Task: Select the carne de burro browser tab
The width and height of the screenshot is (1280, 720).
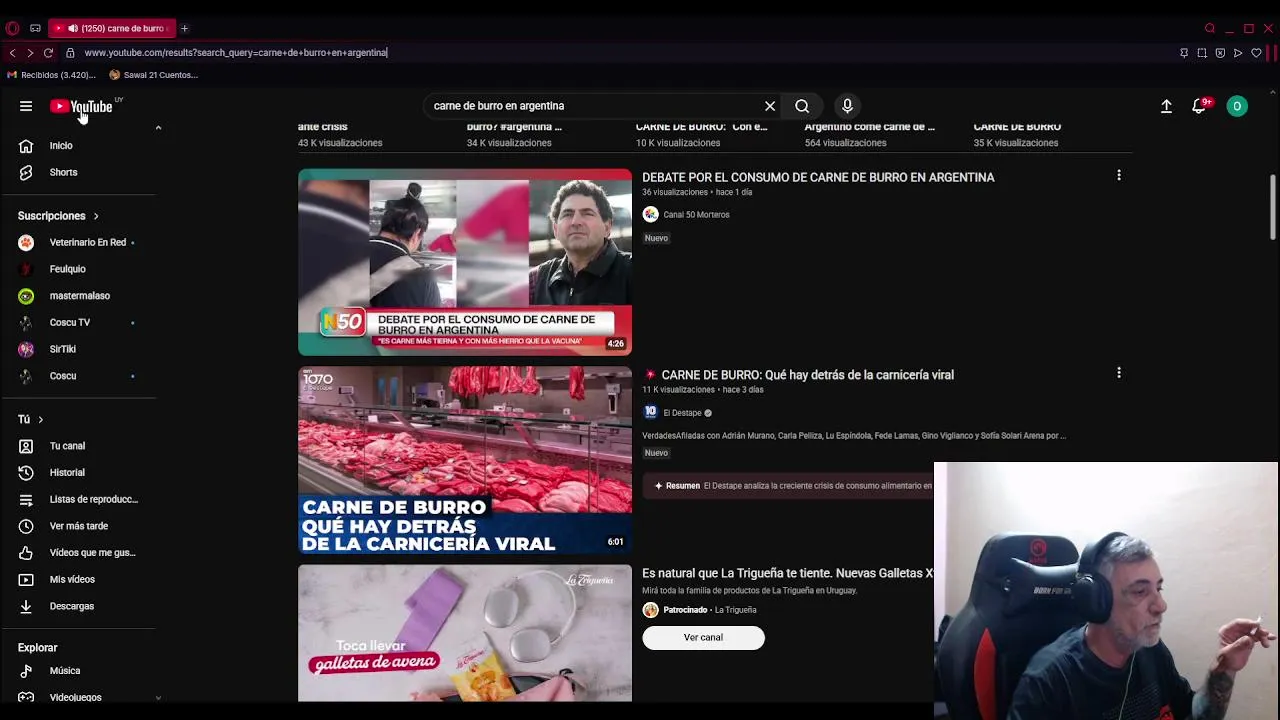Action: coord(113,28)
